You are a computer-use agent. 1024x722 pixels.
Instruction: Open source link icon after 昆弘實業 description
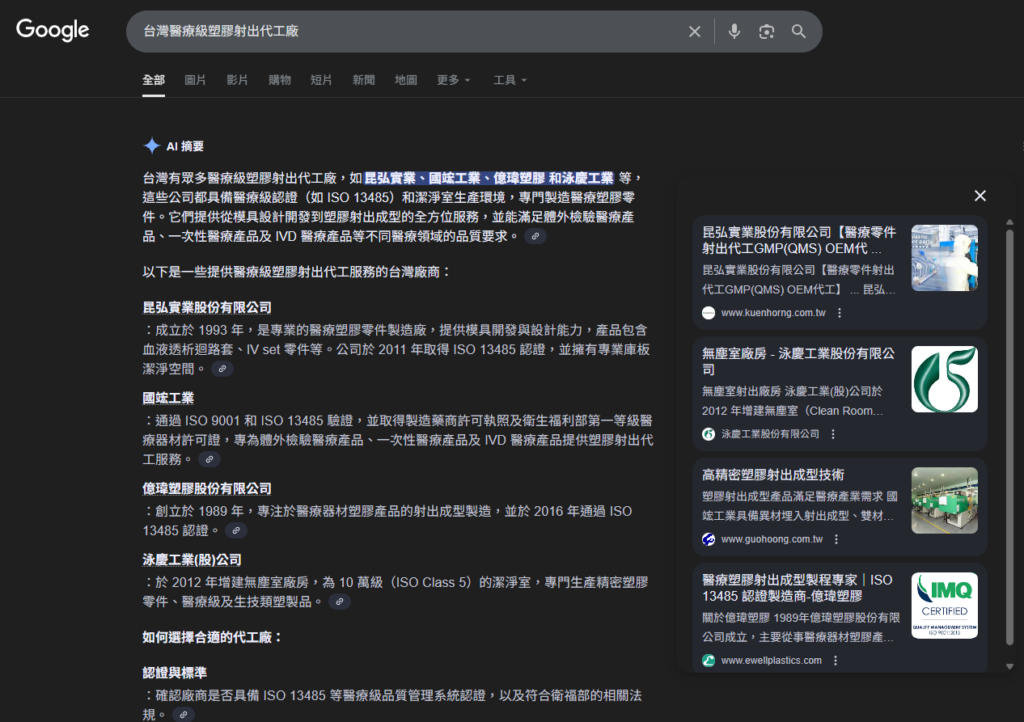pyautogui.click(x=223, y=369)
